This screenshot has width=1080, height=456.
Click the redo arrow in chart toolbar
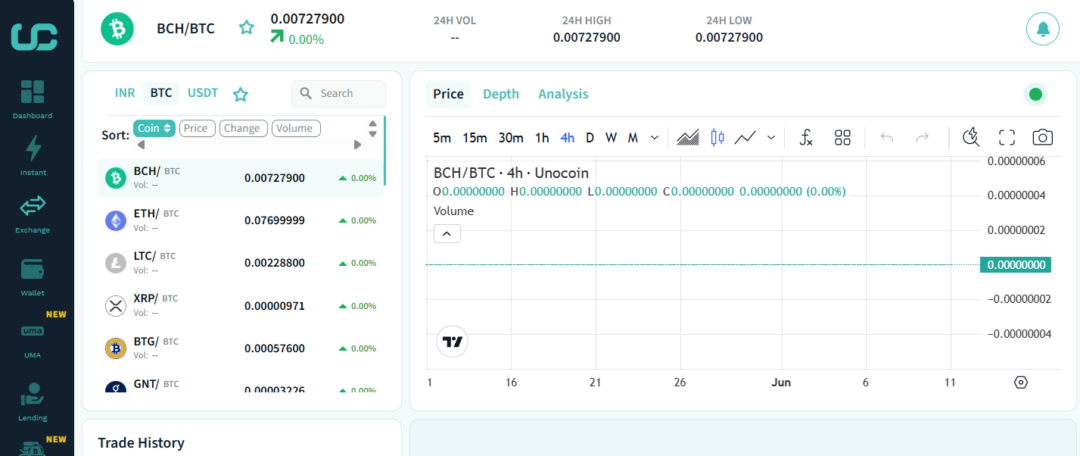click(x=922, y=138)
